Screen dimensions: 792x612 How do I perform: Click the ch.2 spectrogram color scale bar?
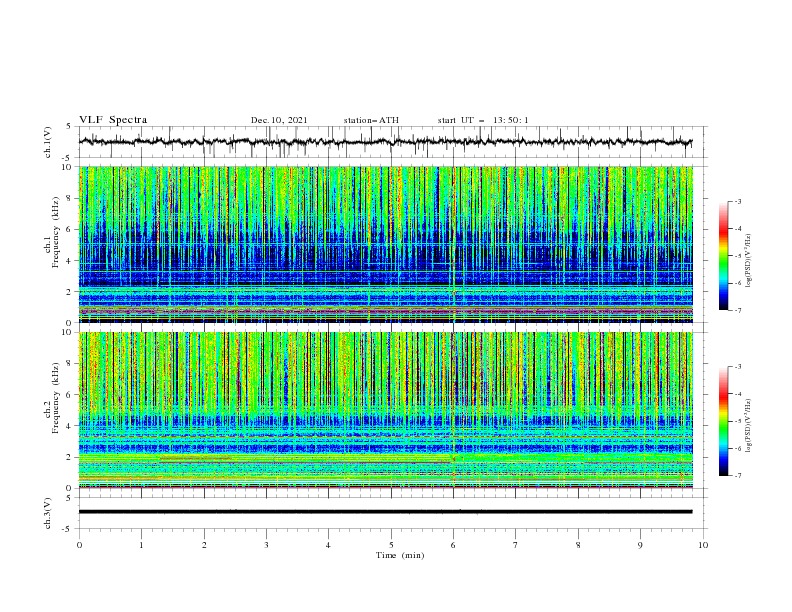723,421
